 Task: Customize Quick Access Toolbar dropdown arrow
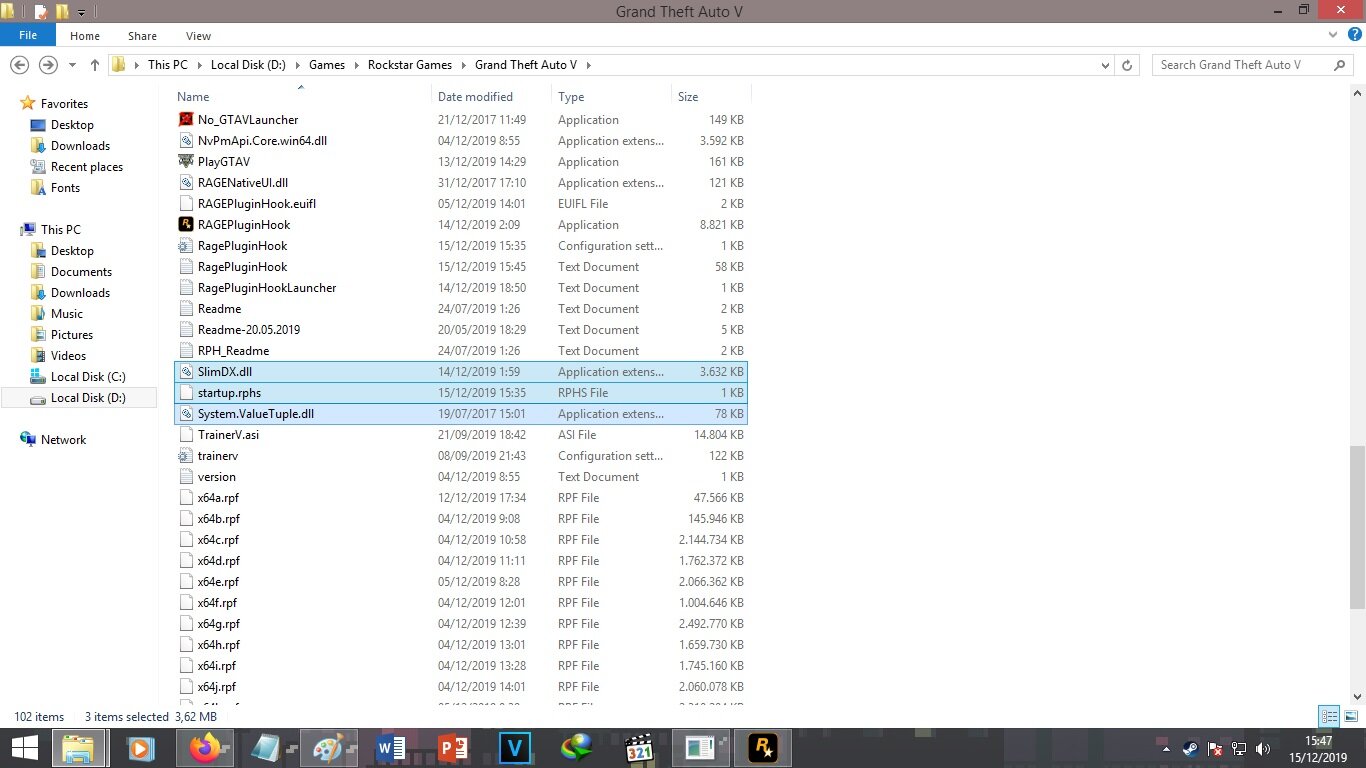[x=81, y=12]
